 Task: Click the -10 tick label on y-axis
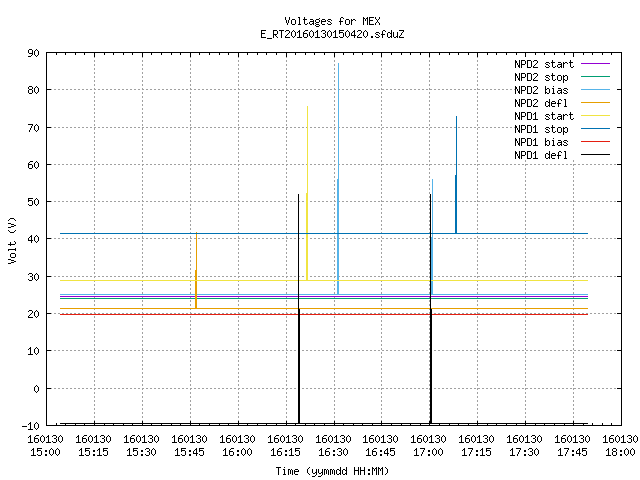(x=31, y=426)
